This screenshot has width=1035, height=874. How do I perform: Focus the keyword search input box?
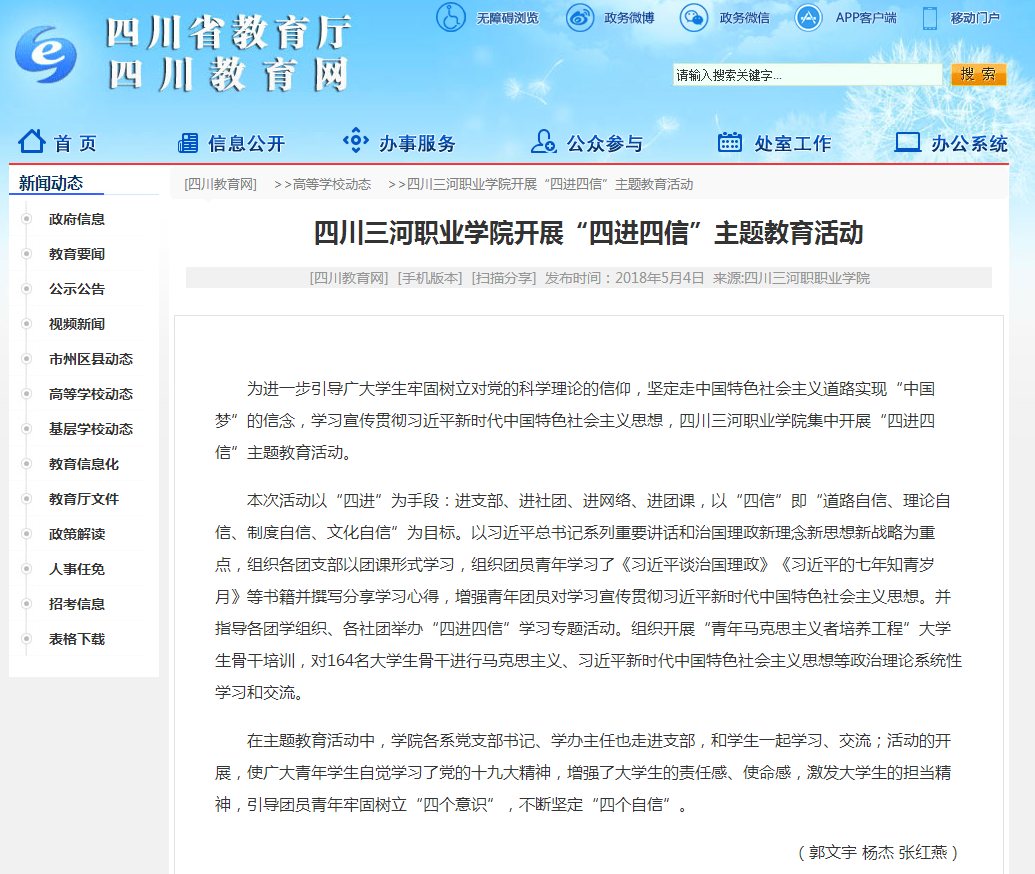click(806, 75)
